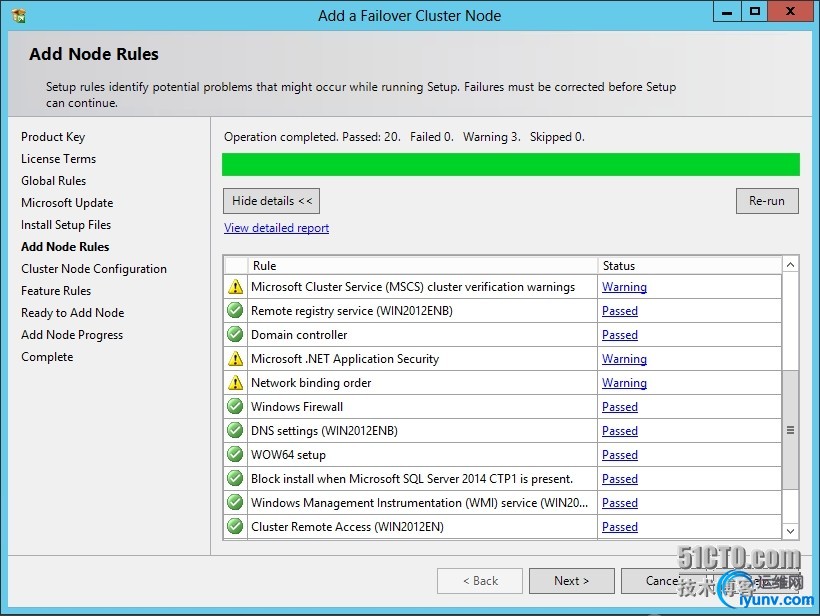Click the warning icon beside Network binding order
This screenshot has width=820, height=616.
pos(235,382)
